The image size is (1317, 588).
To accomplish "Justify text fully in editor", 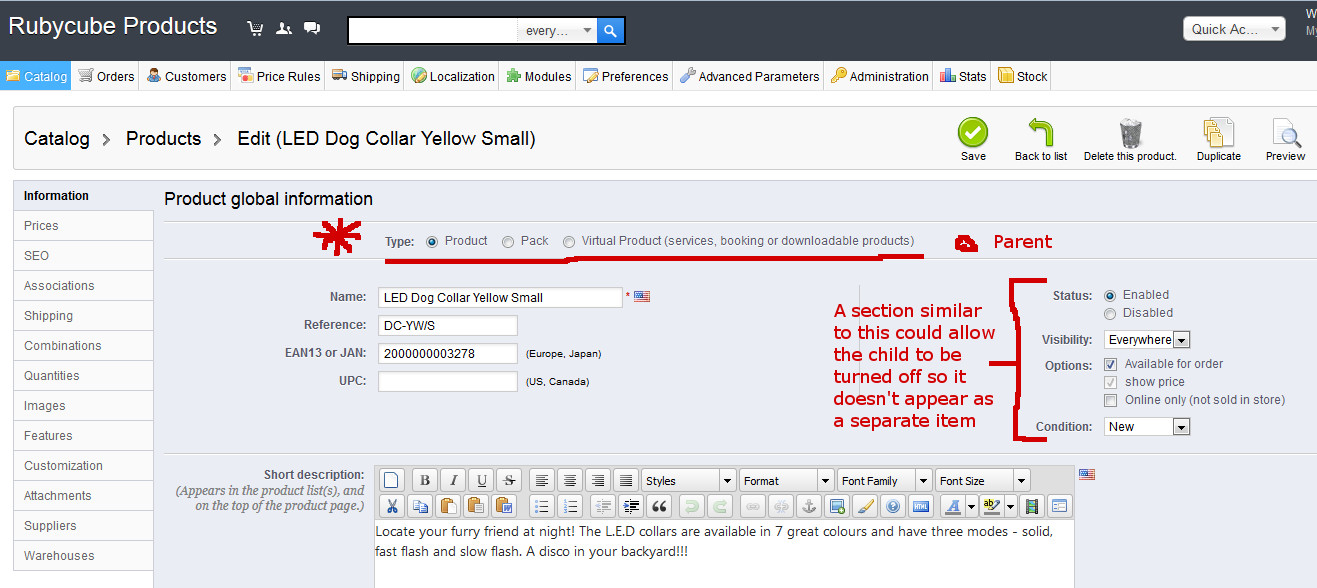I will (625, 480).
